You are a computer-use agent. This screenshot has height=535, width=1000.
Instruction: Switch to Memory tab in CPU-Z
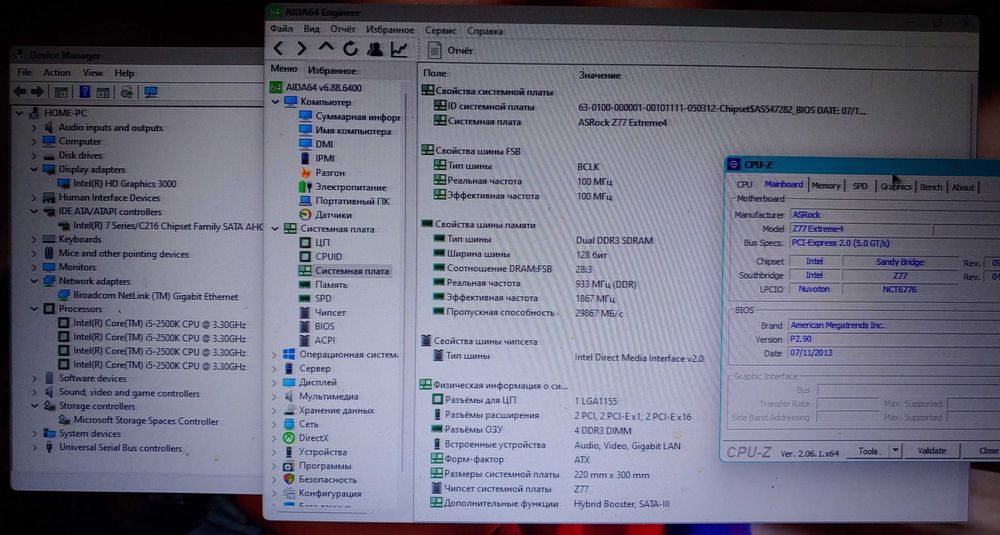[x=825, y=186]
